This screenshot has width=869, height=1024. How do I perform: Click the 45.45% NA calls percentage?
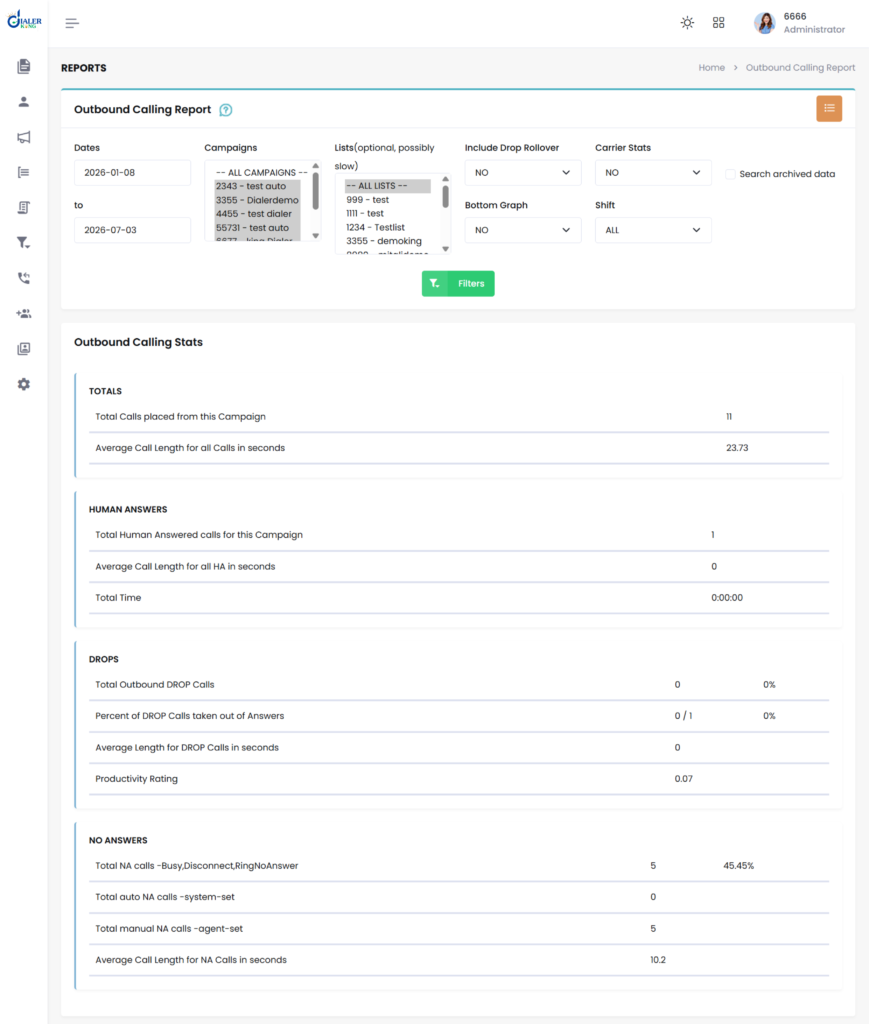pos(738,866)
